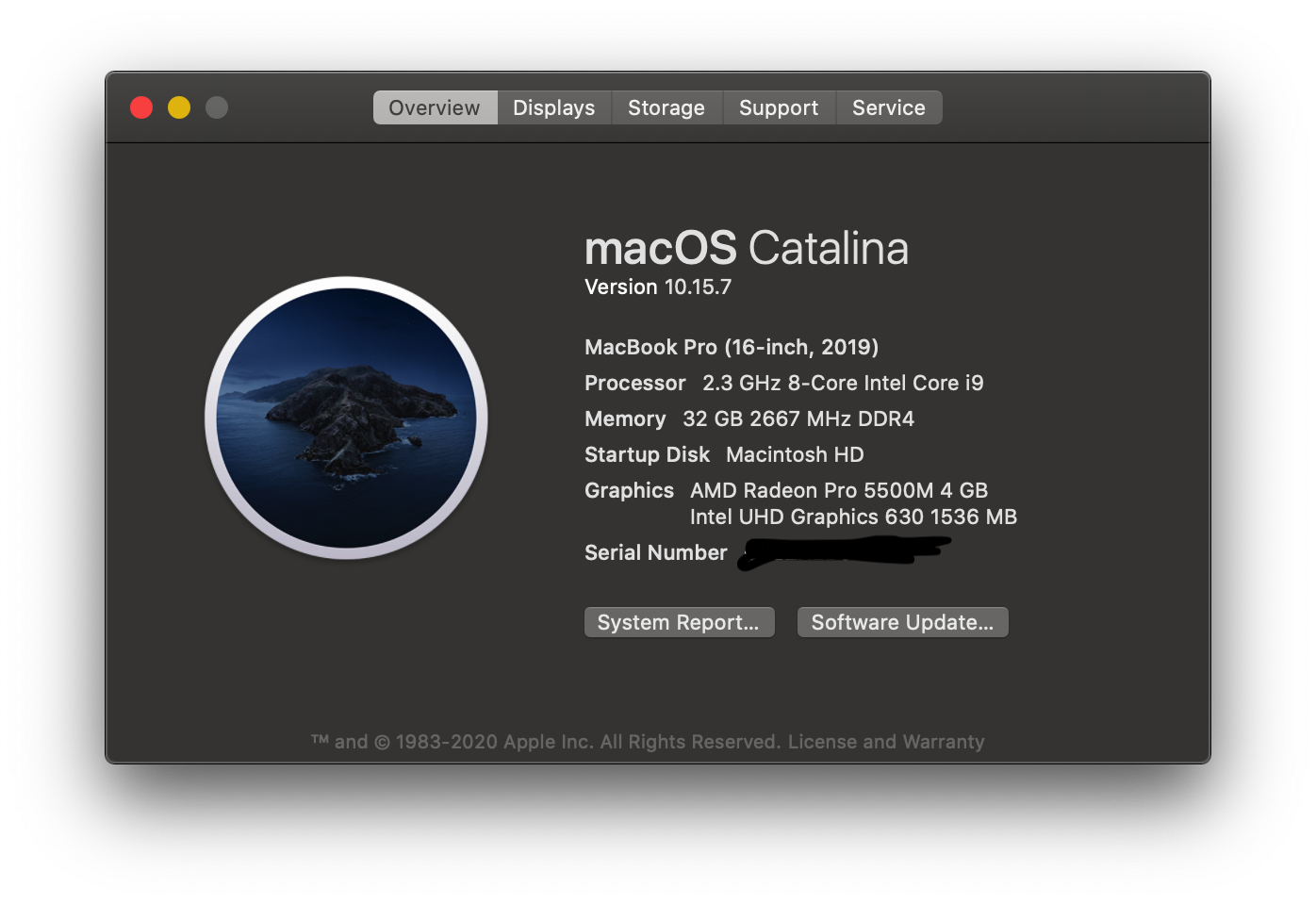Viewport: 1316px width, 903px height.
Task: Open System Report
Action: tap(679, 622)
